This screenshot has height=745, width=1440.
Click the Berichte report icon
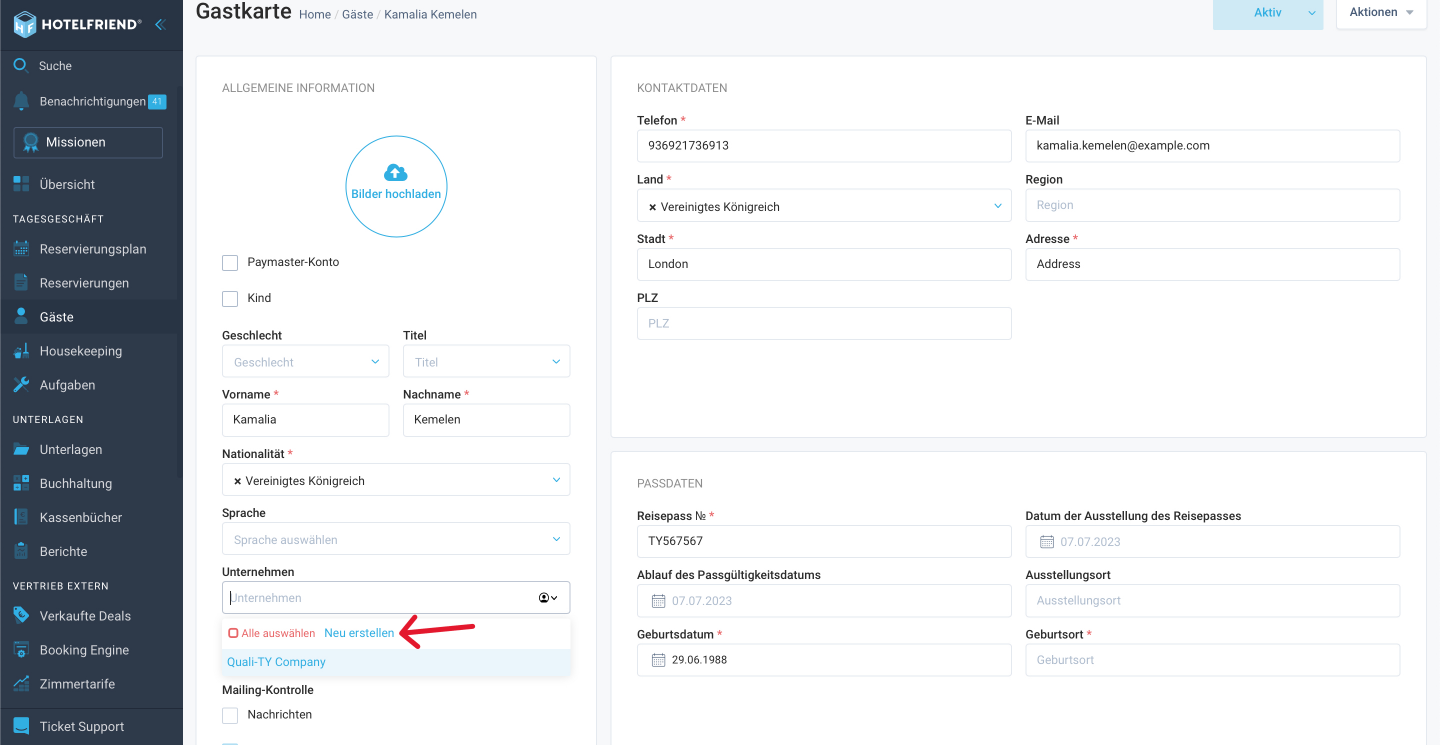pyautogui.click(x=21, y=552)
